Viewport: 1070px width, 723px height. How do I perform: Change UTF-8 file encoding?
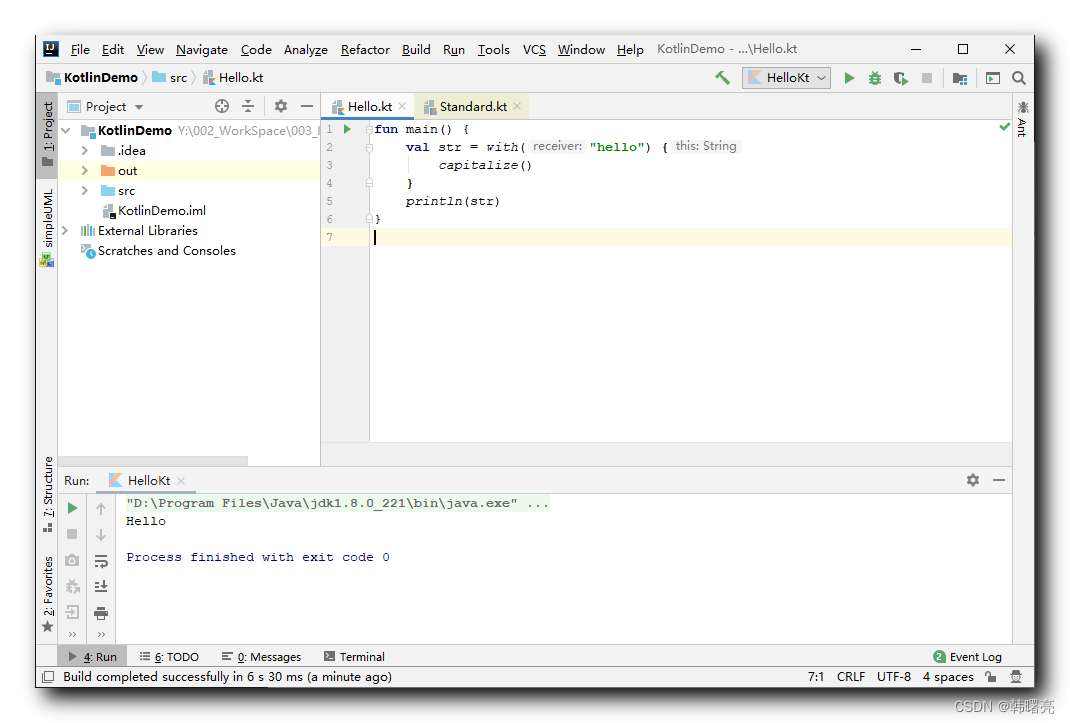pos(894,677)
